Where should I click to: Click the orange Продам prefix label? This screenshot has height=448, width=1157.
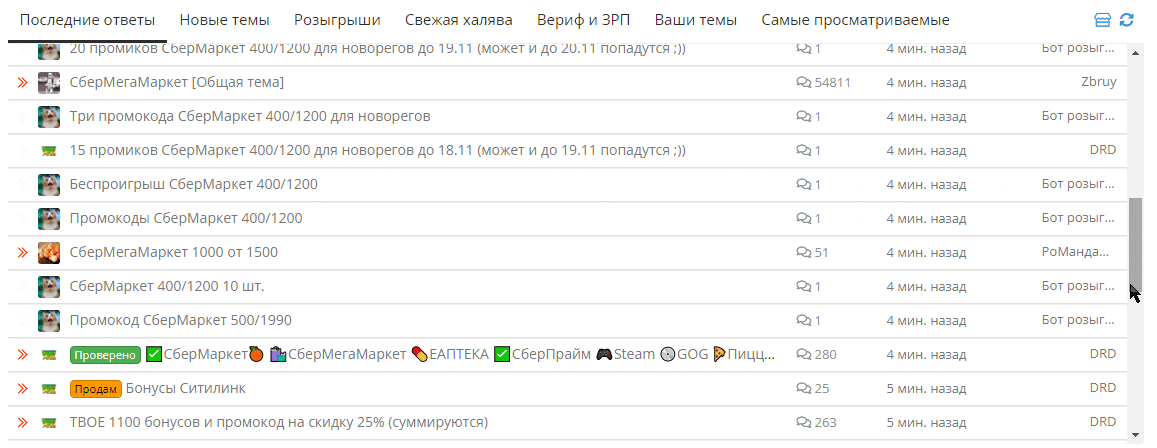[96, 388]
